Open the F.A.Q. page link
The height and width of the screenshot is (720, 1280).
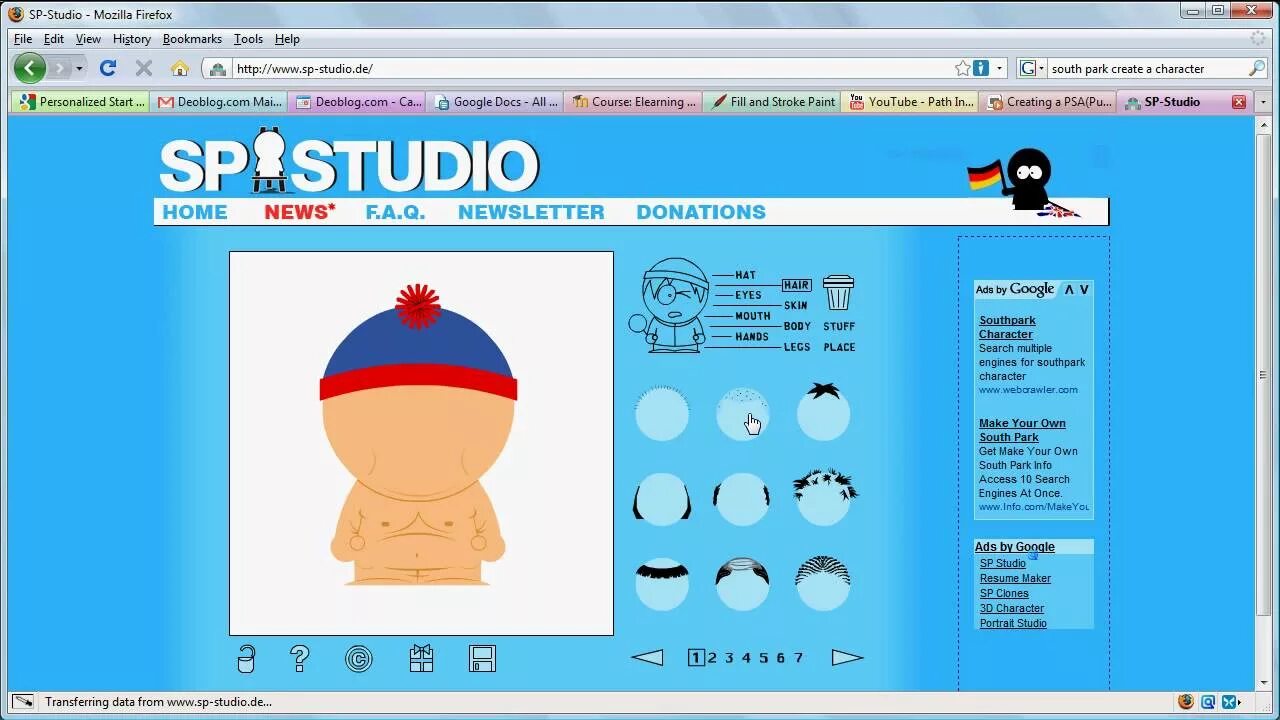click(x=395, y=212)
